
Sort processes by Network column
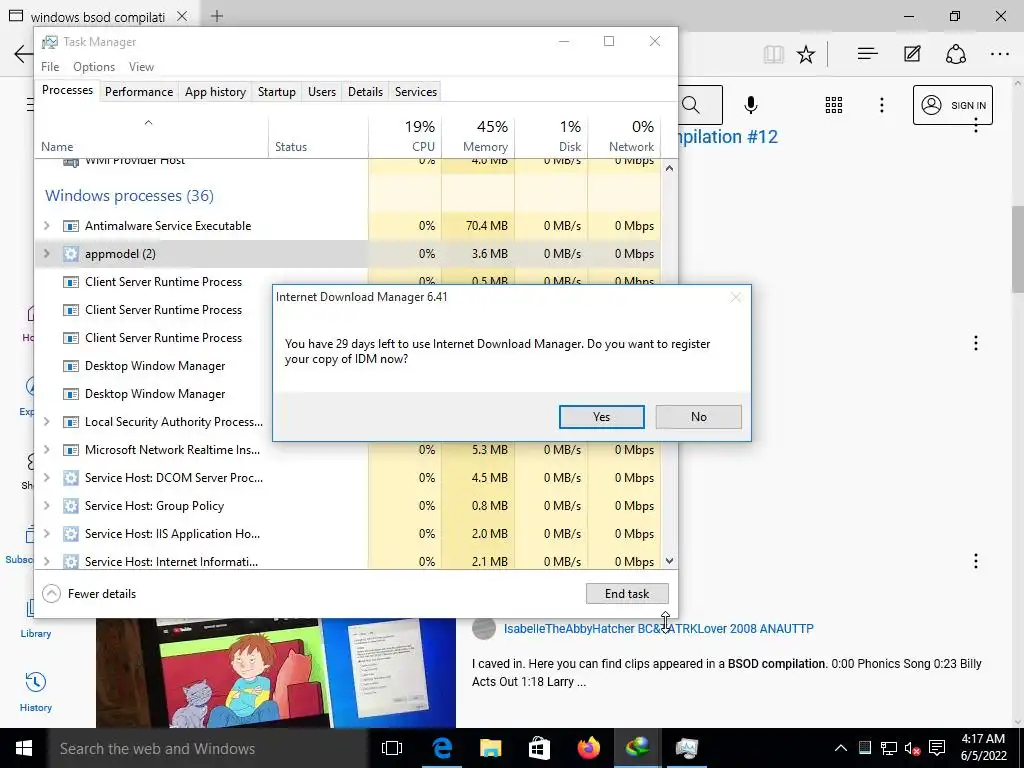point(624,136)
